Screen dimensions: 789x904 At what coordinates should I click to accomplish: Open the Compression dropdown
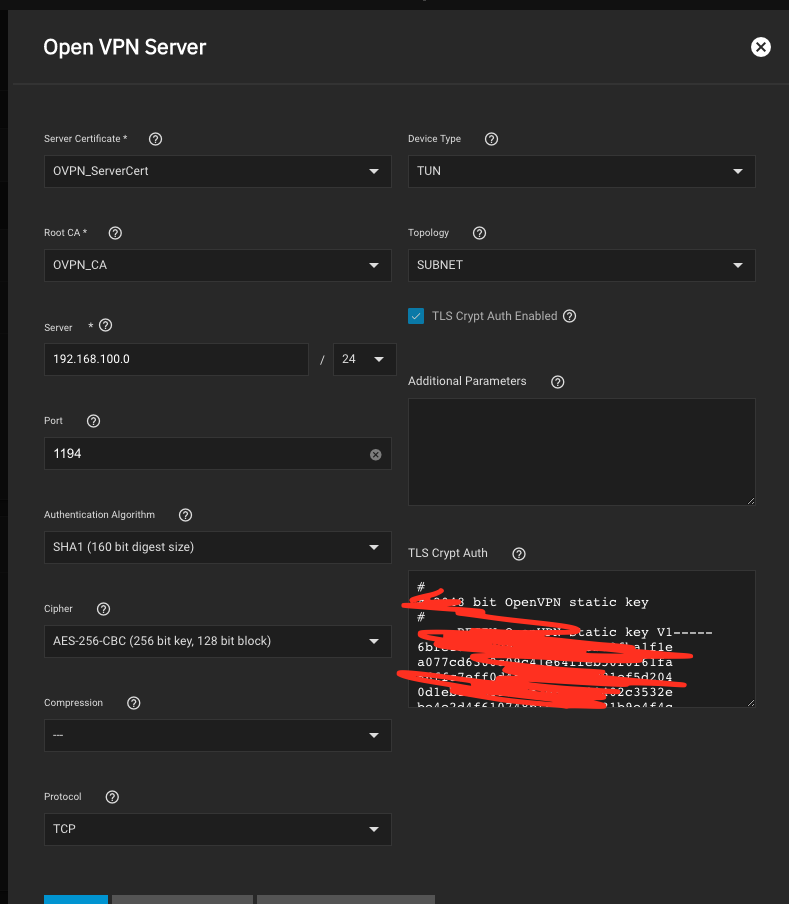(218, 735)
